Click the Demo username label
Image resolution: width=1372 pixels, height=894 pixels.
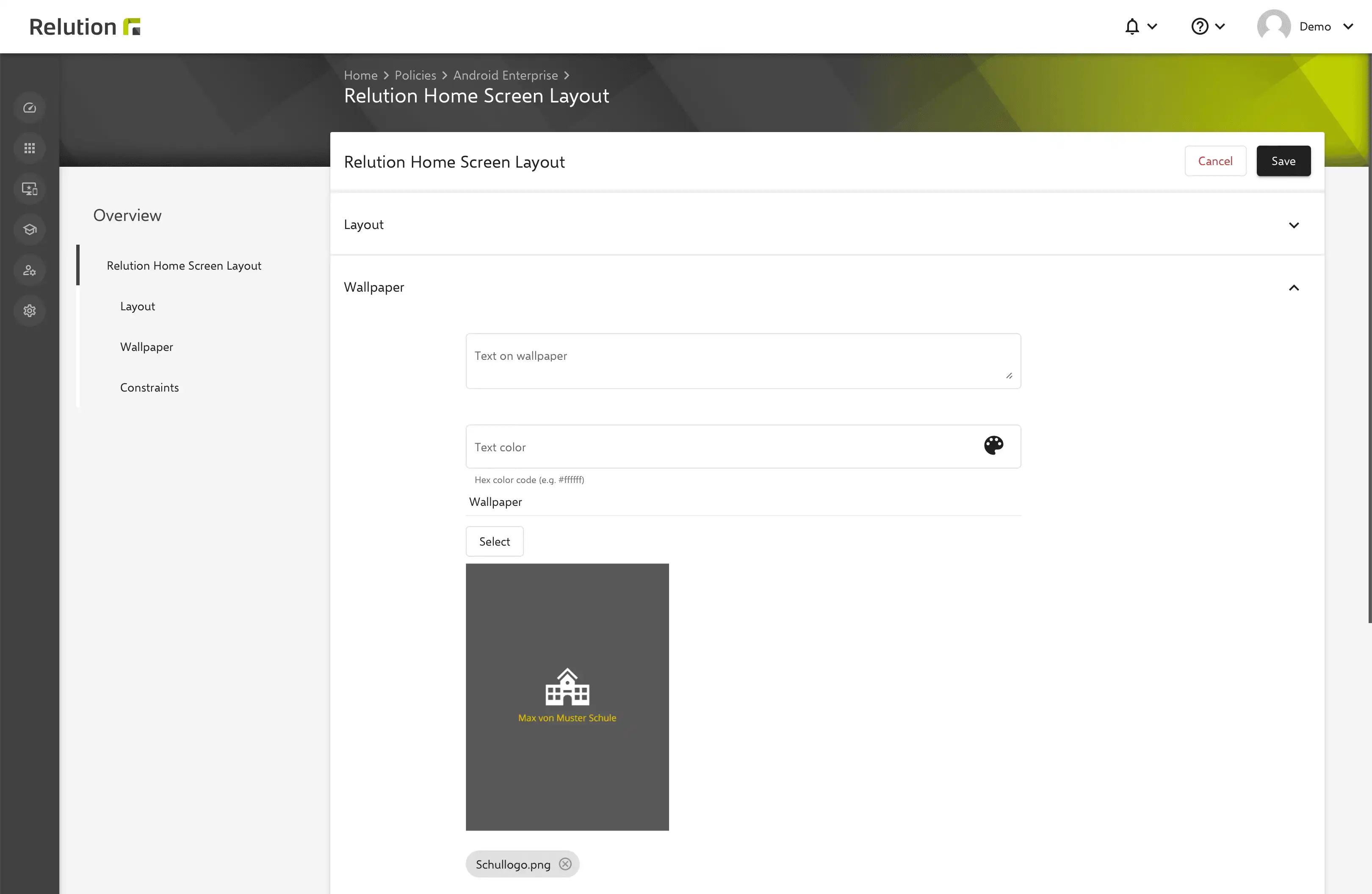1315,27
